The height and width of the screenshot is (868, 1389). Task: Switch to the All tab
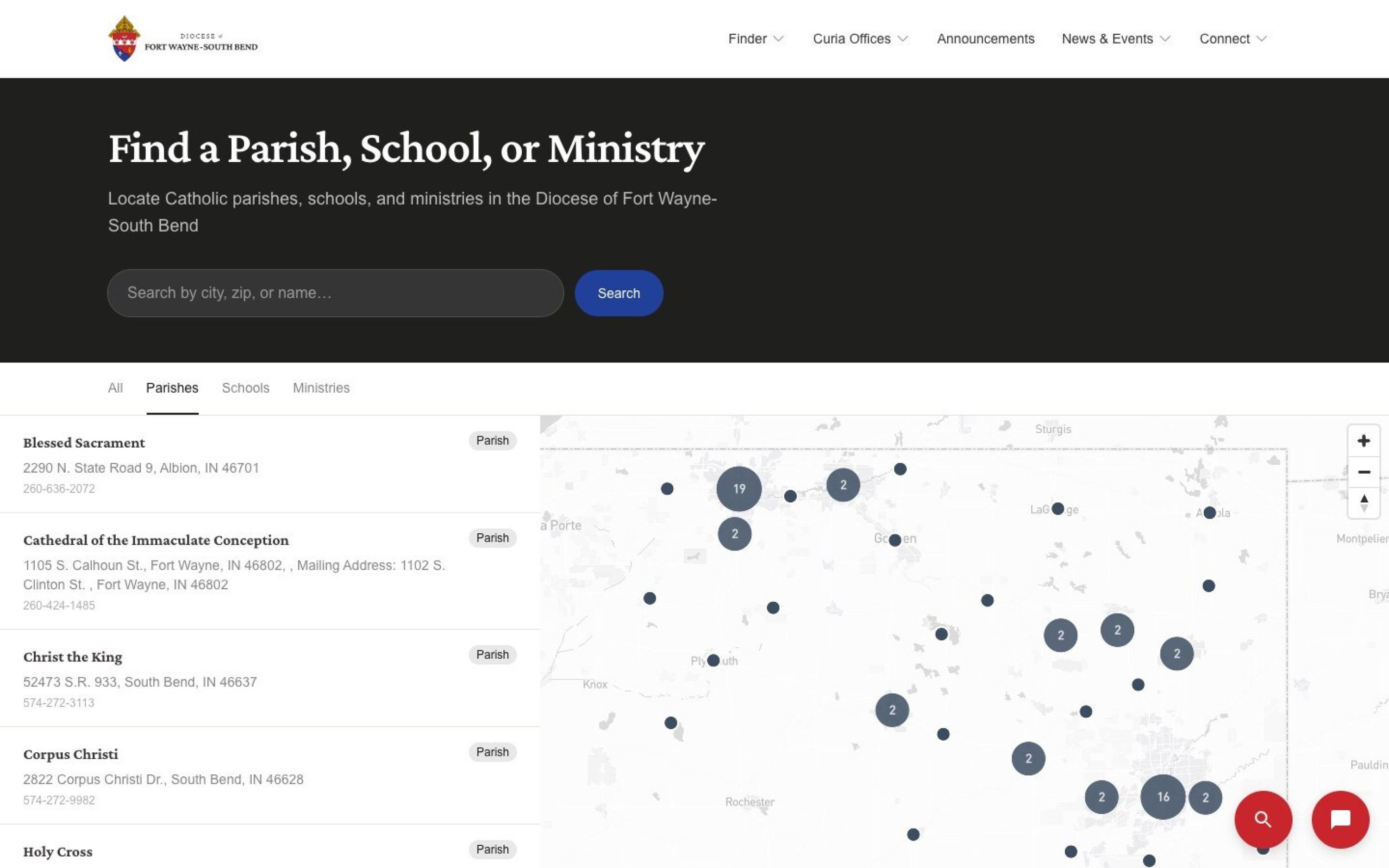pyautogui.click(x=115, y=388)
